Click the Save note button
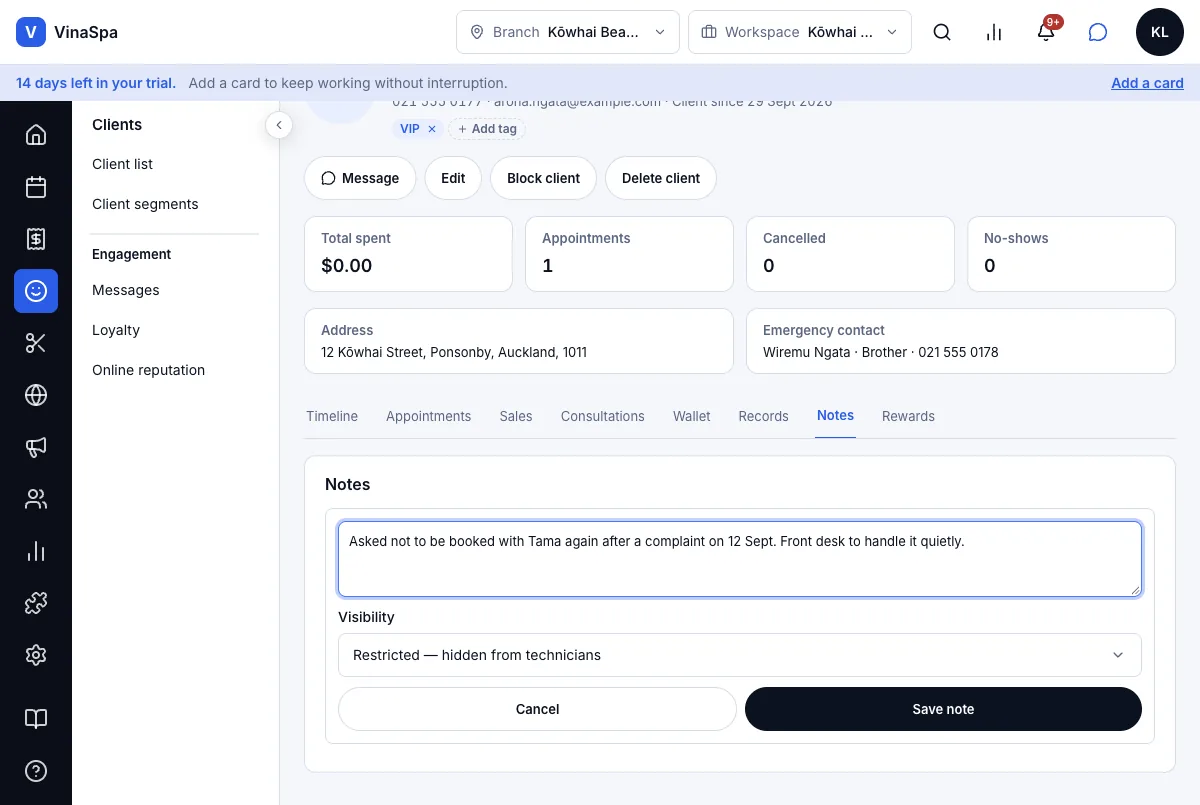This screenshot has height=805, width=1200. [943, 709]
